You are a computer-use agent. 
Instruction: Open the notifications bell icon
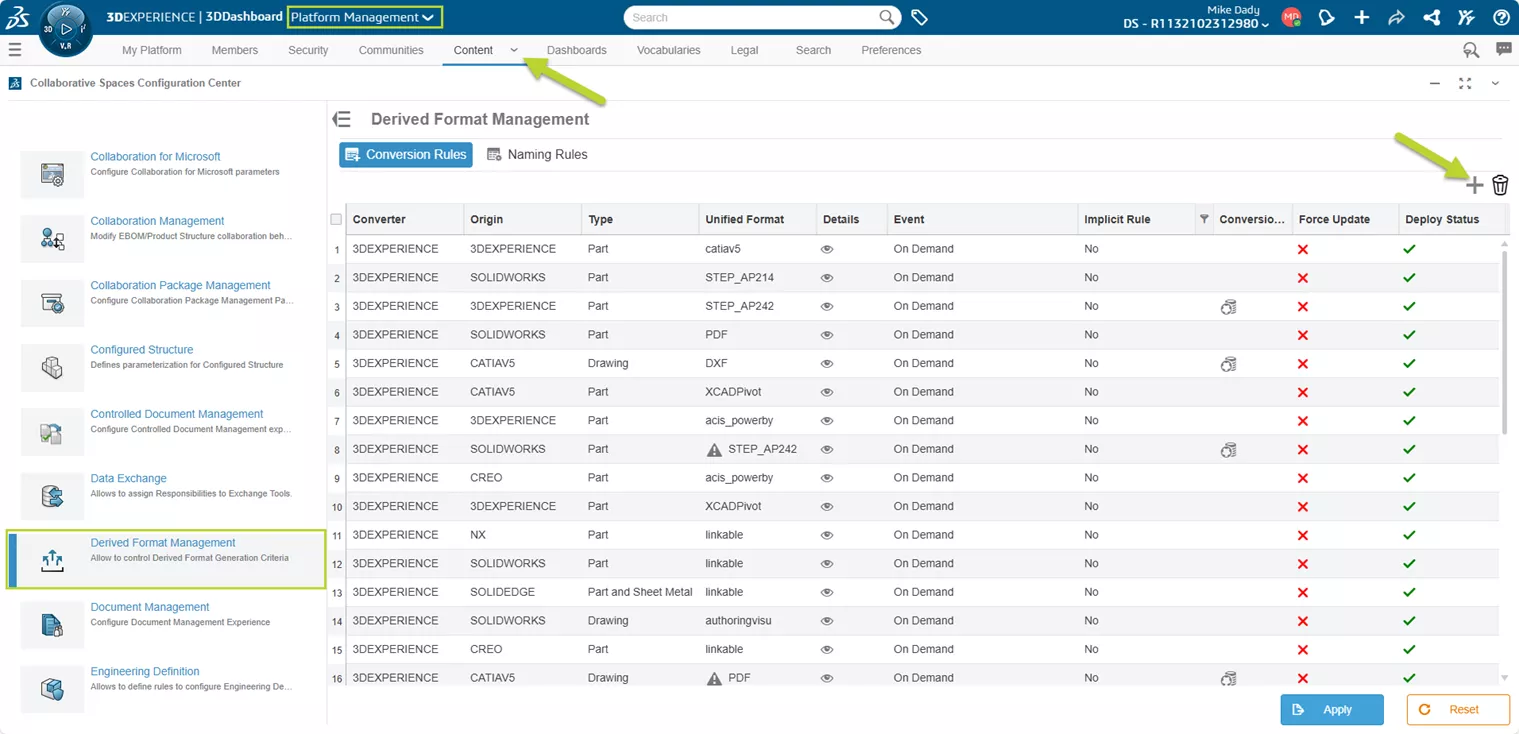tap(1327, 17)
